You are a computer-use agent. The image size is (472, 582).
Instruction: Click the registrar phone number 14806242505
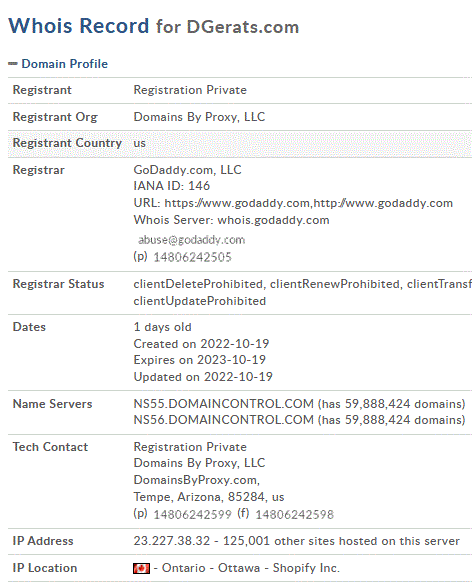(192, 257)
